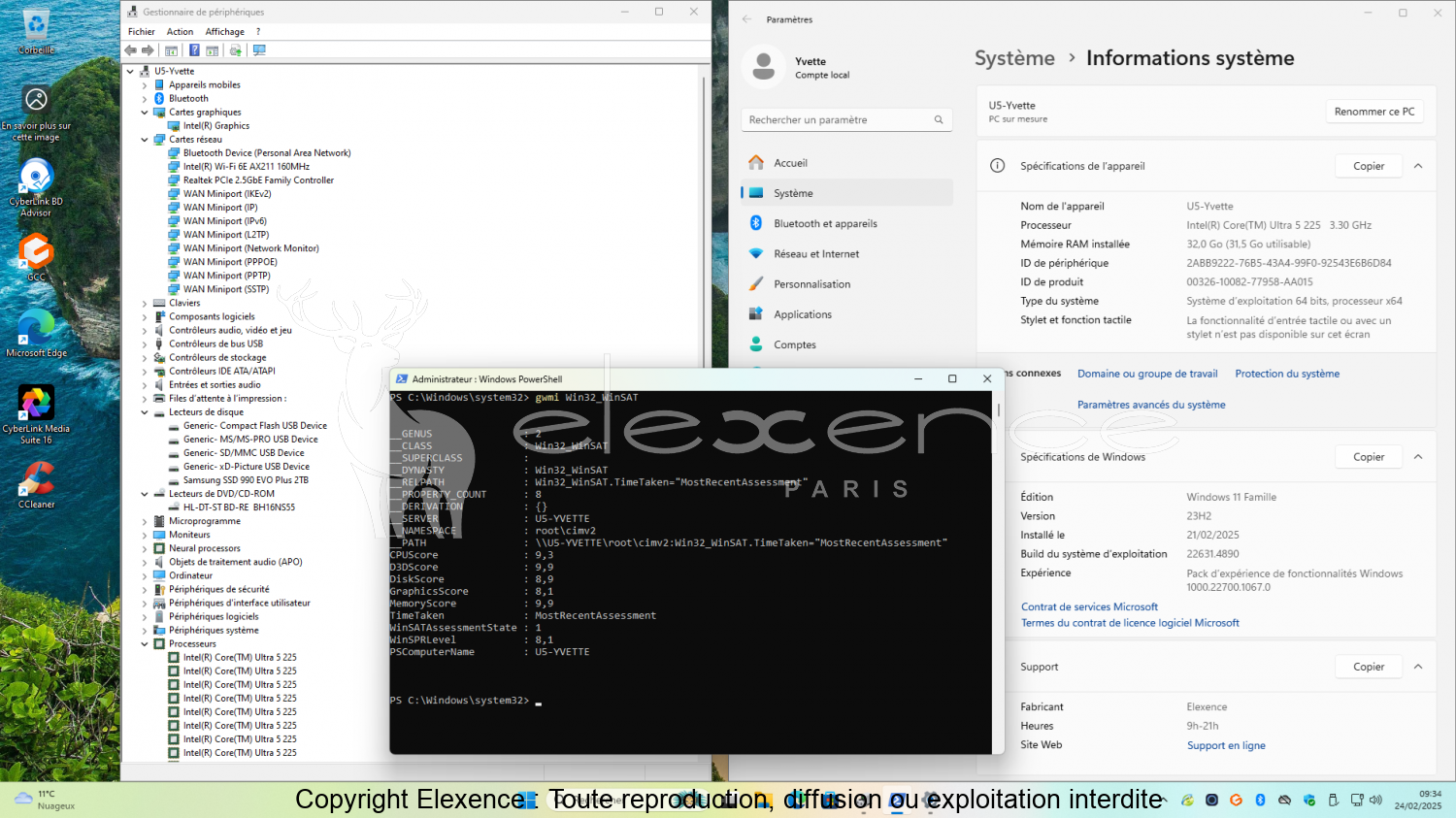The width and height of the screenshot is (1456, 818).
Task: Click the Back arrow in Device Manager toolbar
Action: [x=130, y=50]
